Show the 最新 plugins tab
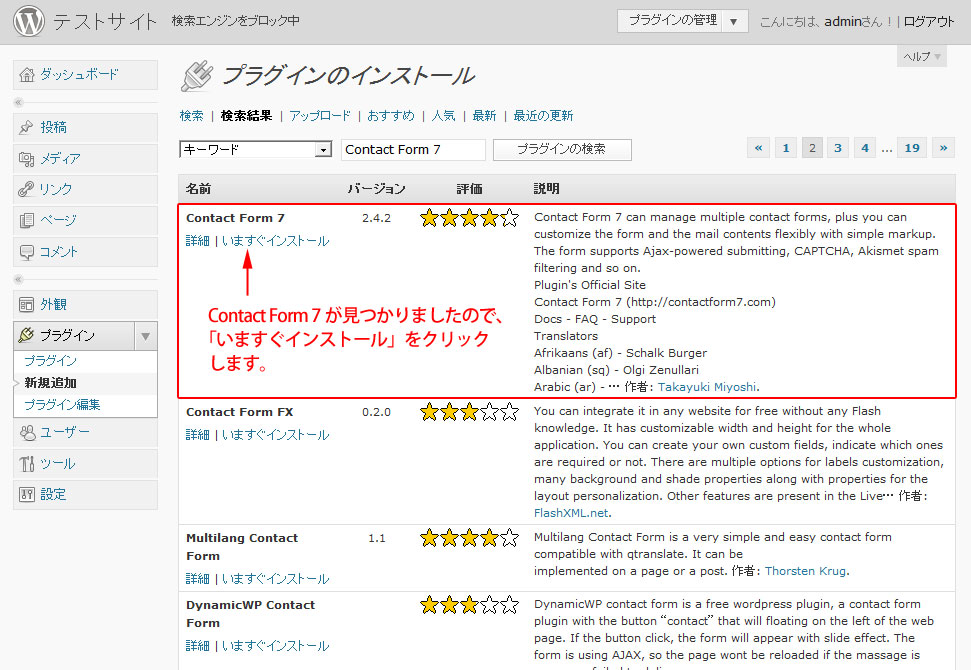 click(x=484, y=116)
